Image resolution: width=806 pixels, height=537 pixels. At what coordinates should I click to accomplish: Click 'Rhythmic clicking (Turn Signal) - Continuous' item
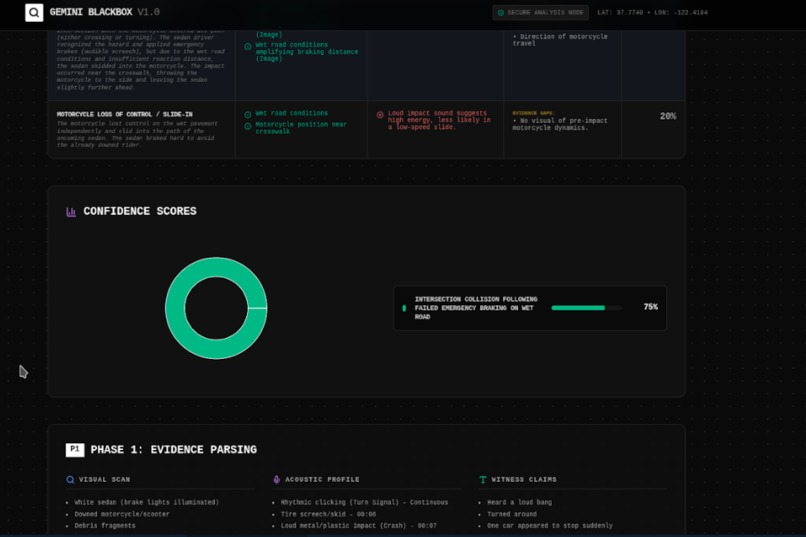coord(364,502)
